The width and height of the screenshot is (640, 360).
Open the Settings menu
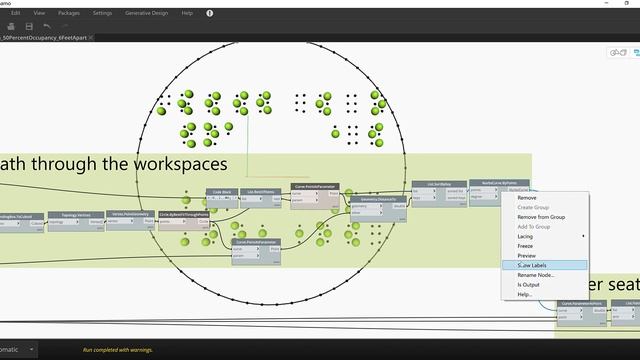point(102,13)
